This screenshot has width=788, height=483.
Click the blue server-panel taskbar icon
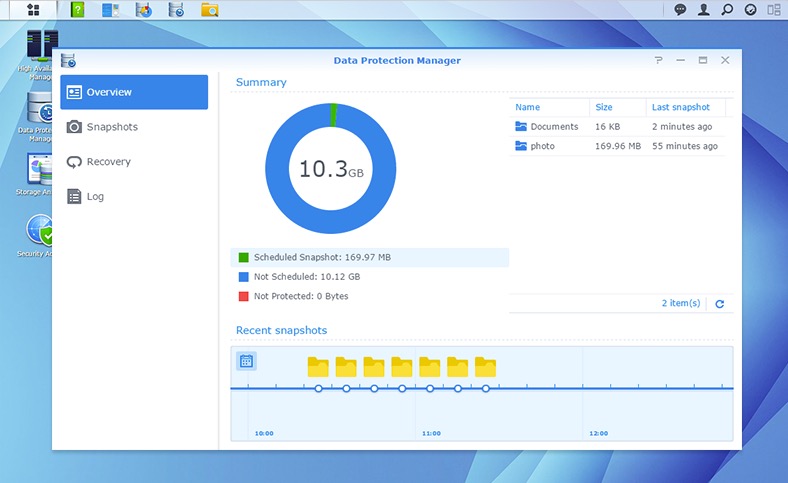(x=111, y=10)
